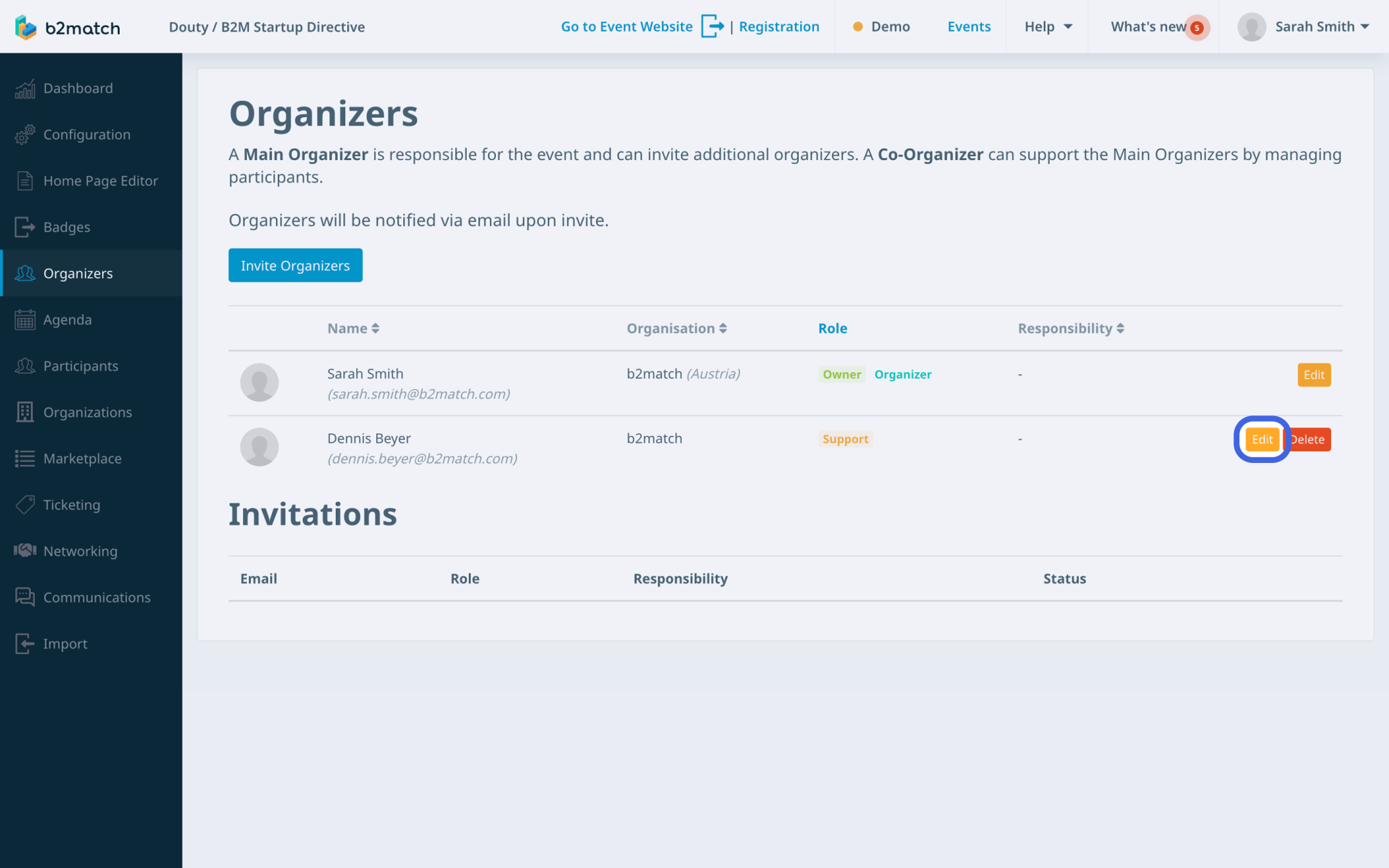Open the Dashboard from the sidebar

point(77,88)
